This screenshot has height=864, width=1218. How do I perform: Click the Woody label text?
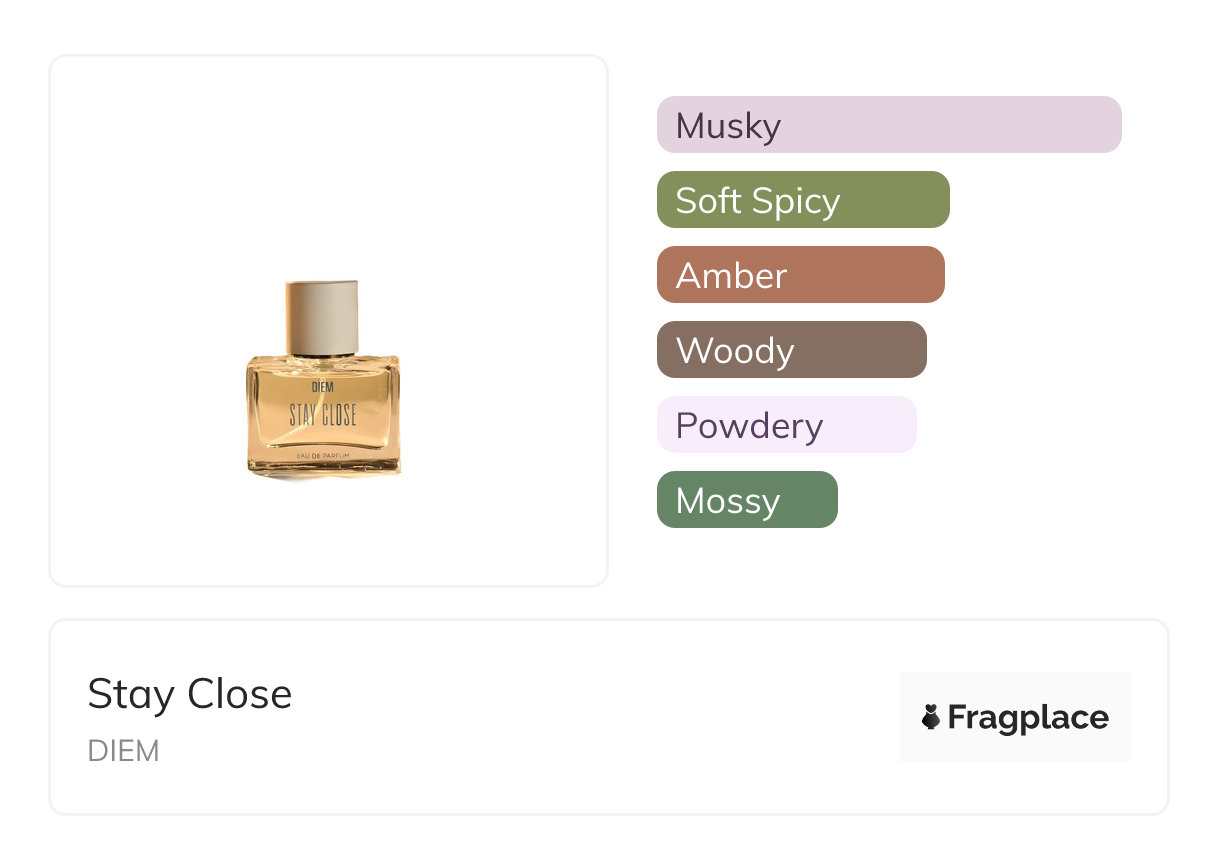735,351
